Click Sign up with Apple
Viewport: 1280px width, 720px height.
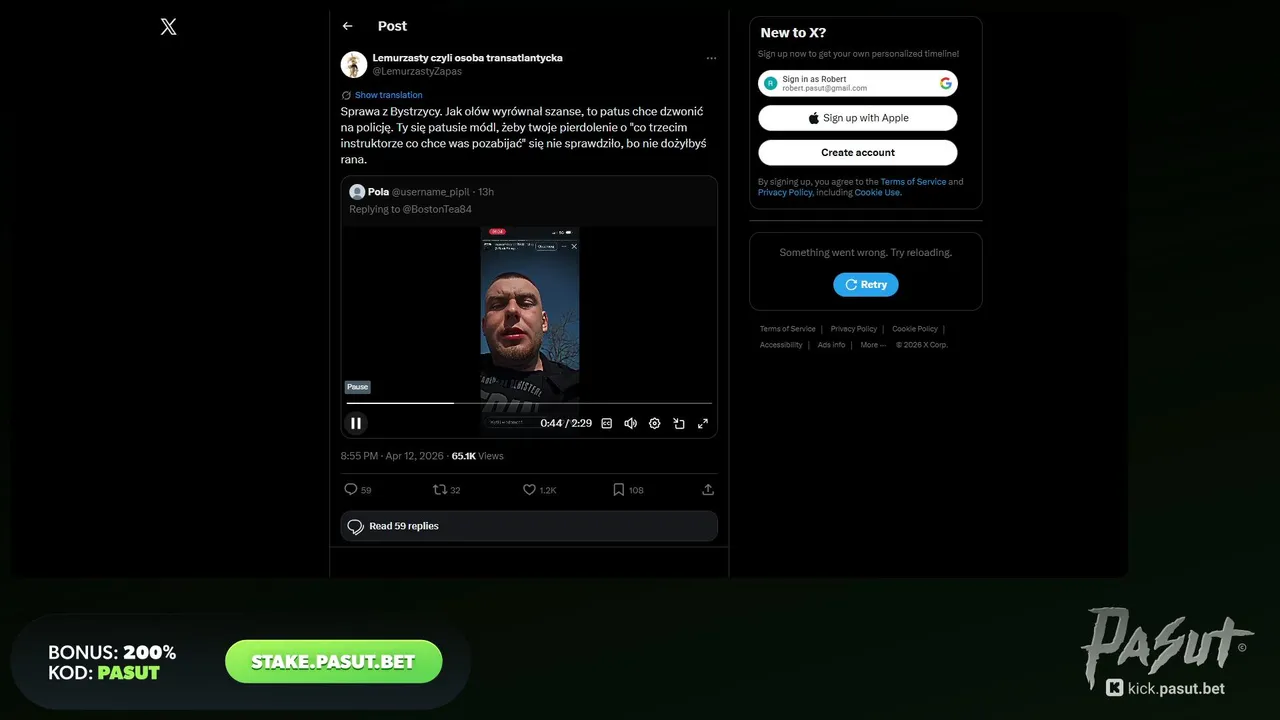click(x=858, y=118)
